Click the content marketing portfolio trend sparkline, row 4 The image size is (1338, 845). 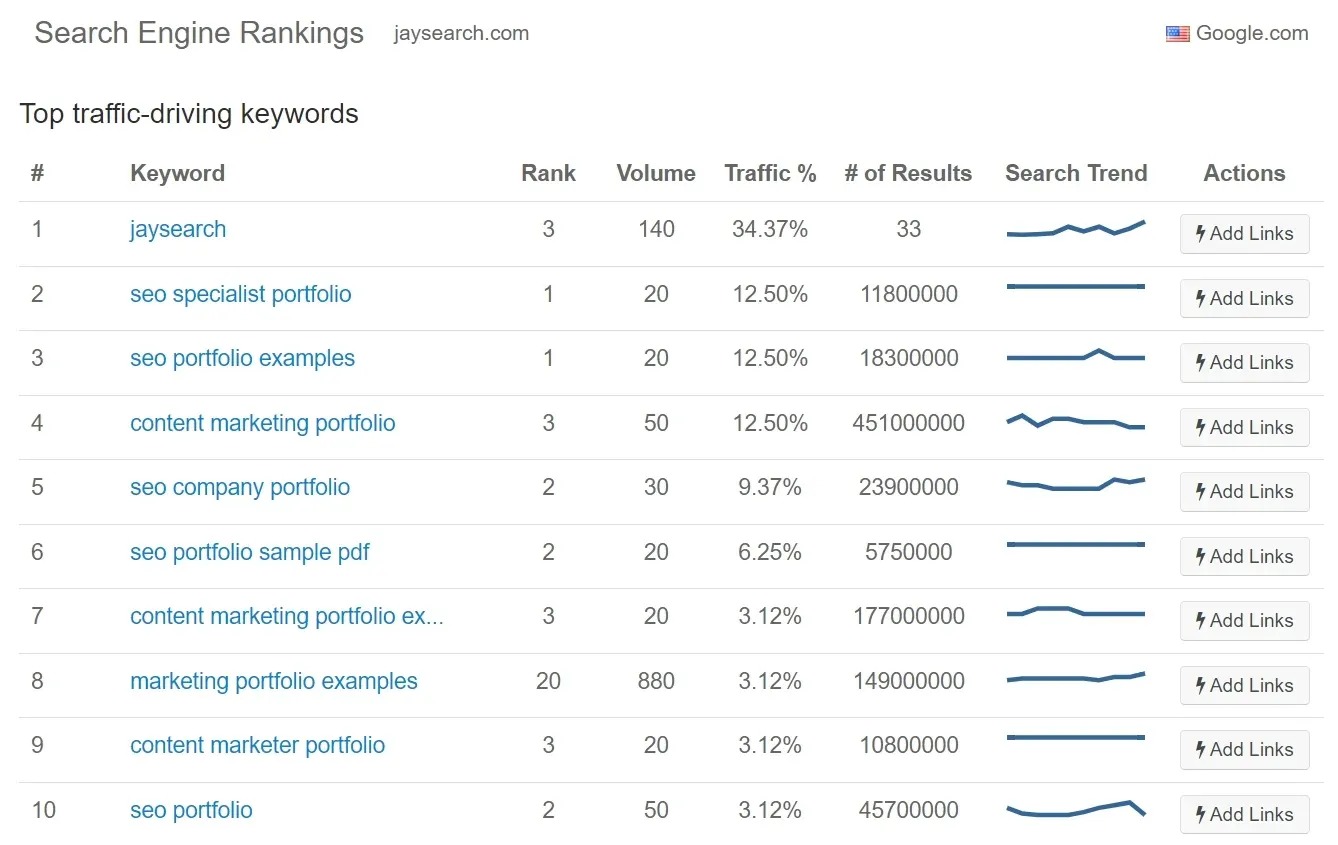click(1076, 421)
